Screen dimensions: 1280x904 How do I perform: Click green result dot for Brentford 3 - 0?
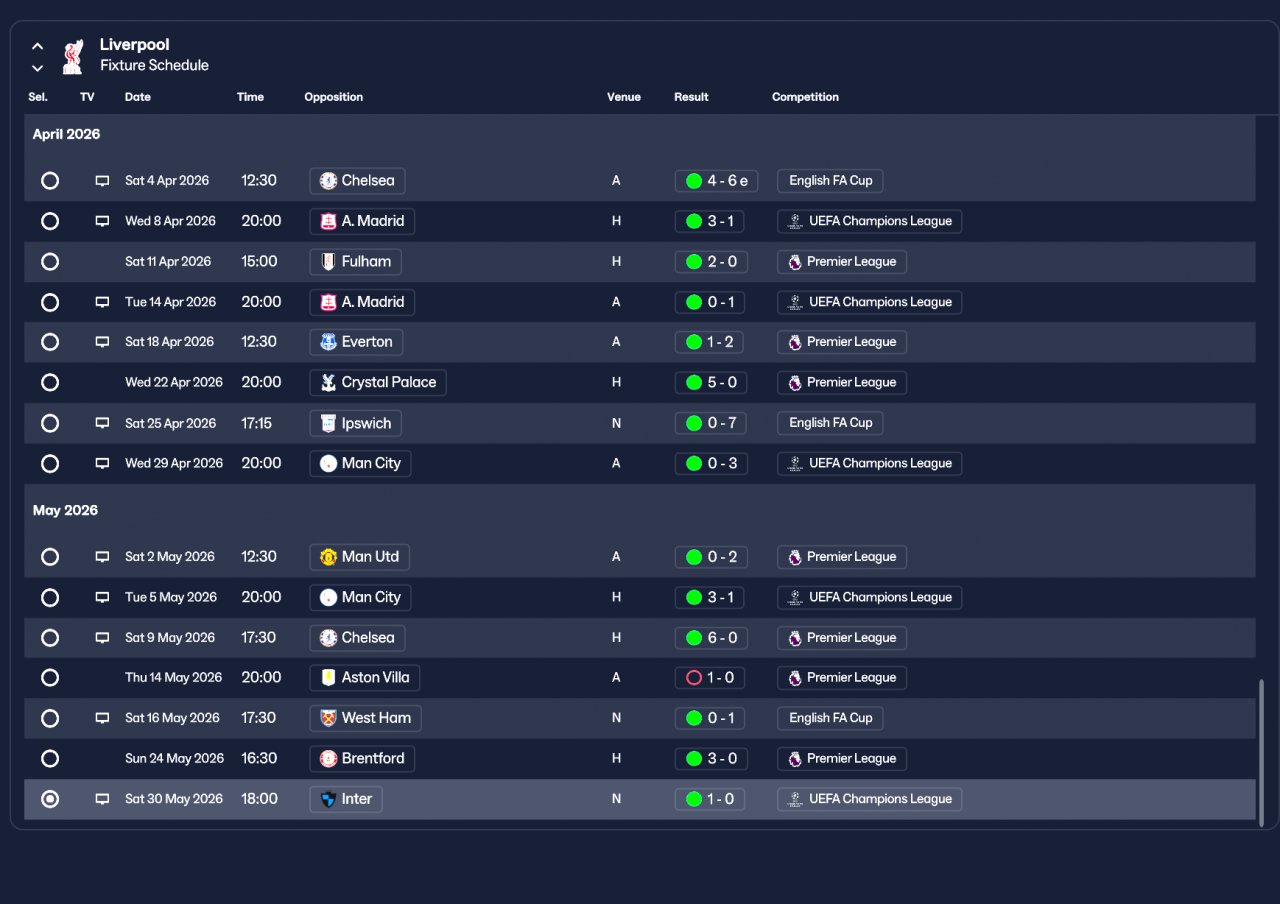tap(694, 759)
